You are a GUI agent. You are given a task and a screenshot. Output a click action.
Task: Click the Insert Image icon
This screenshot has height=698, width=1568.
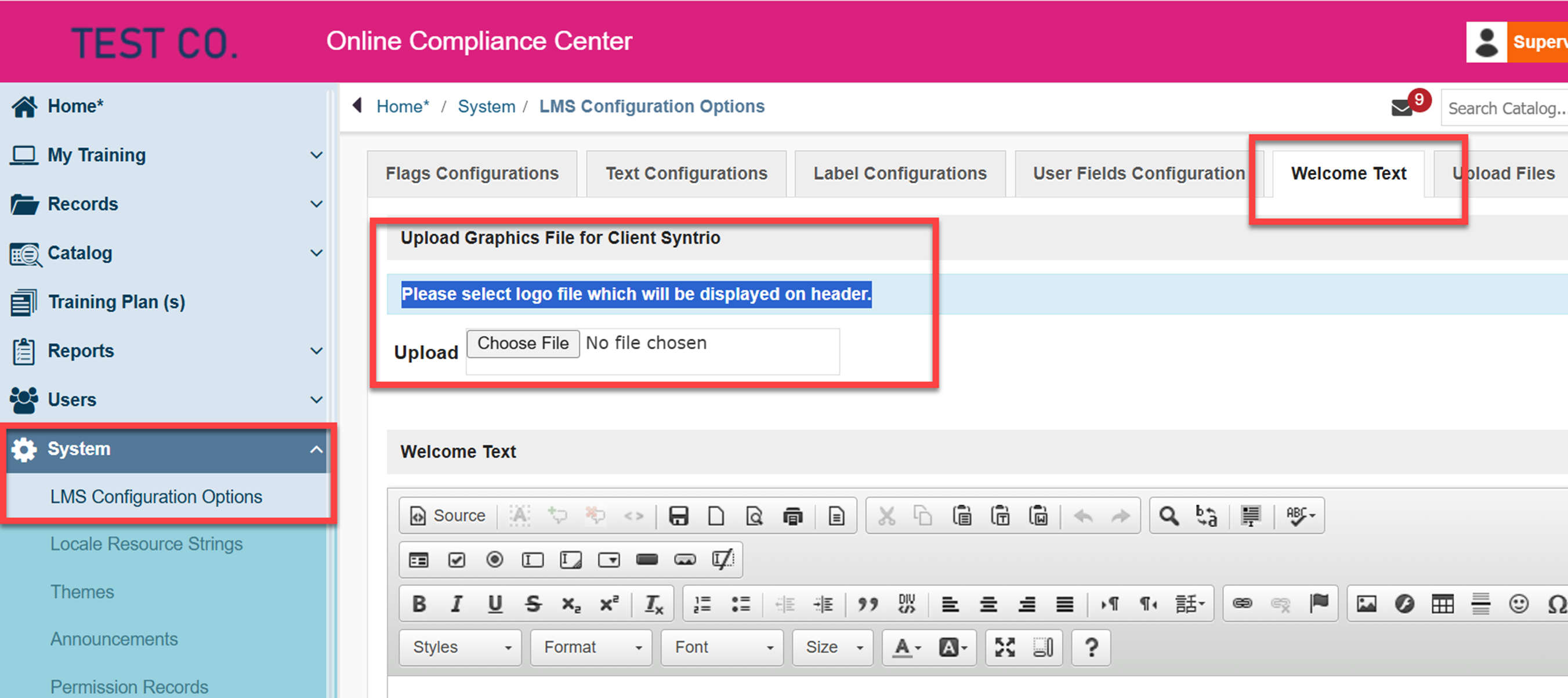[1367, 603]
